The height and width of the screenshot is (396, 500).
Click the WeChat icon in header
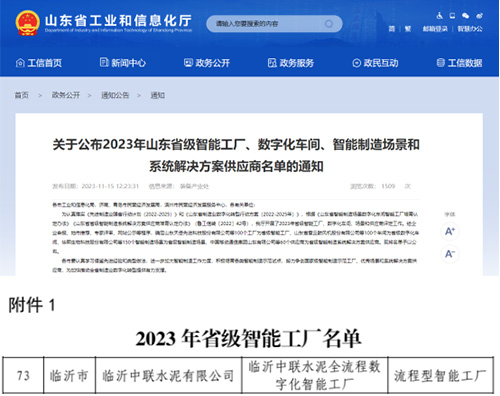pos(466,16)
